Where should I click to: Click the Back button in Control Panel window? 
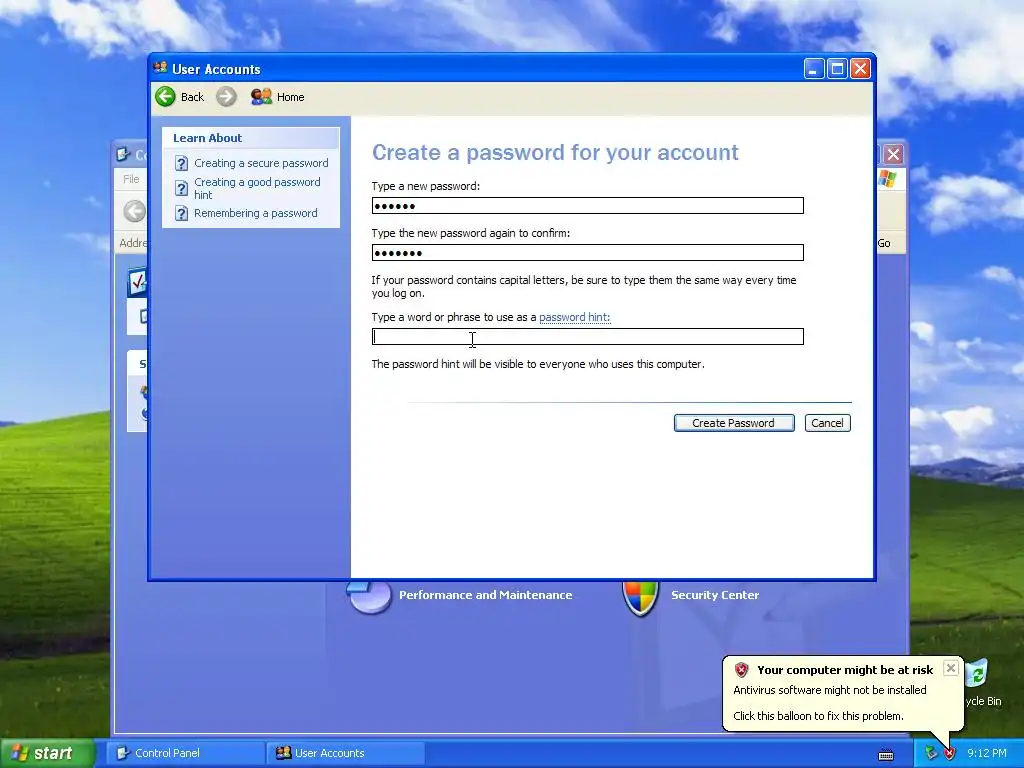click(x=135, y=211)
